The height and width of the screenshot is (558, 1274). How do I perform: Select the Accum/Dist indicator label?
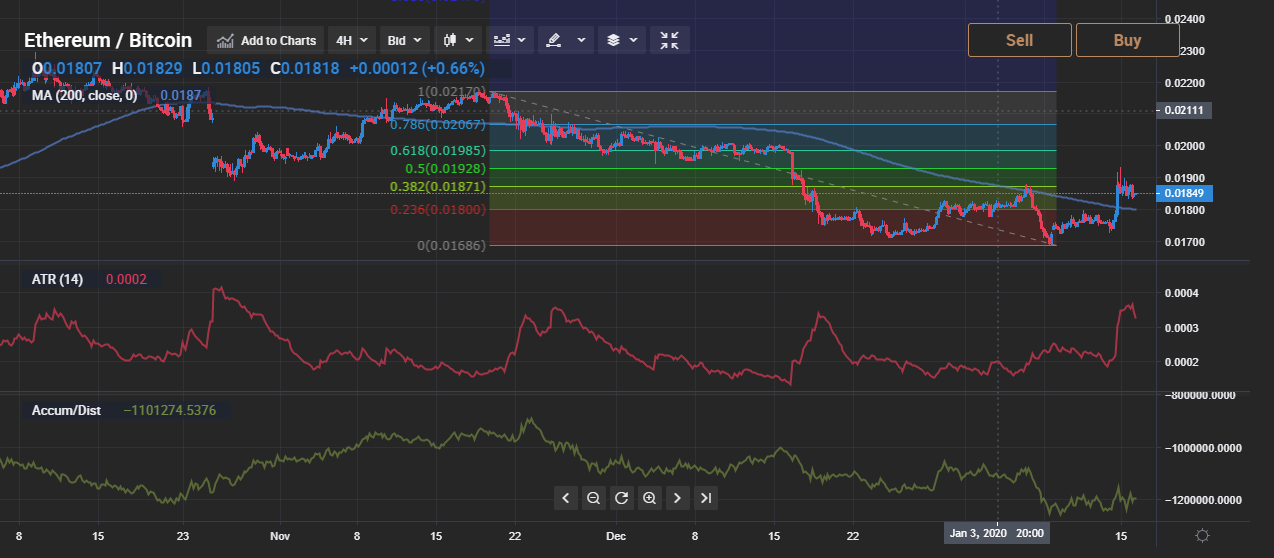66,410
